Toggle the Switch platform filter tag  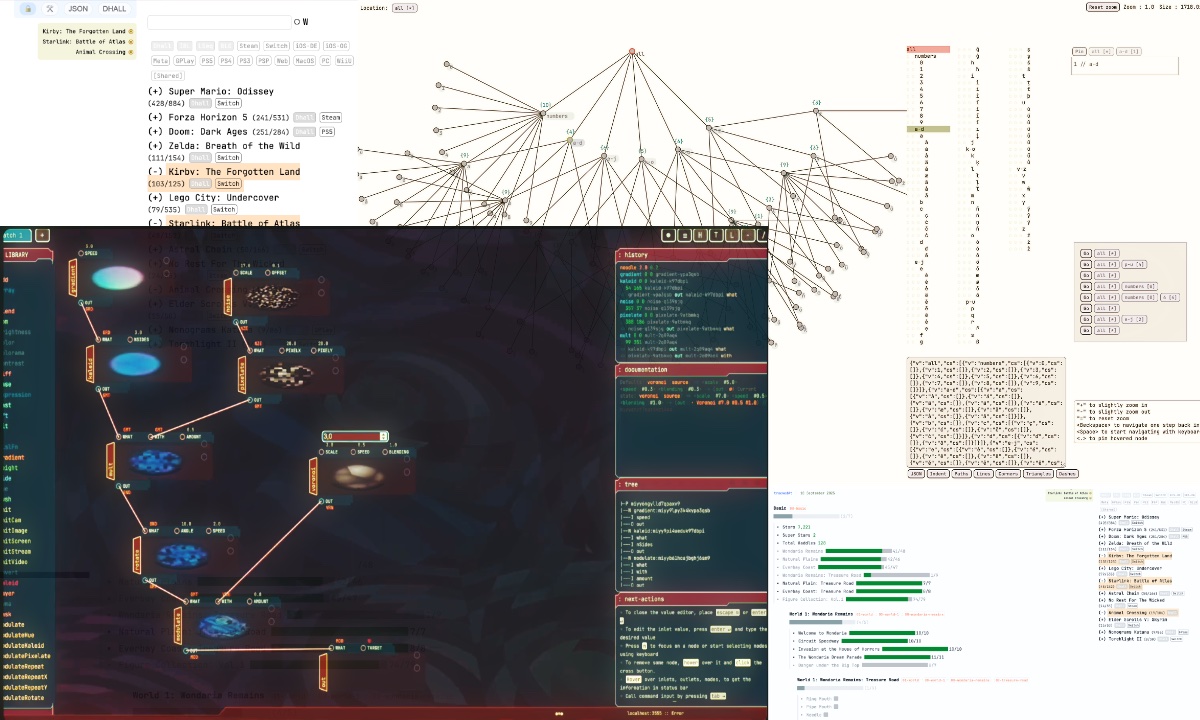click(277, 46)
